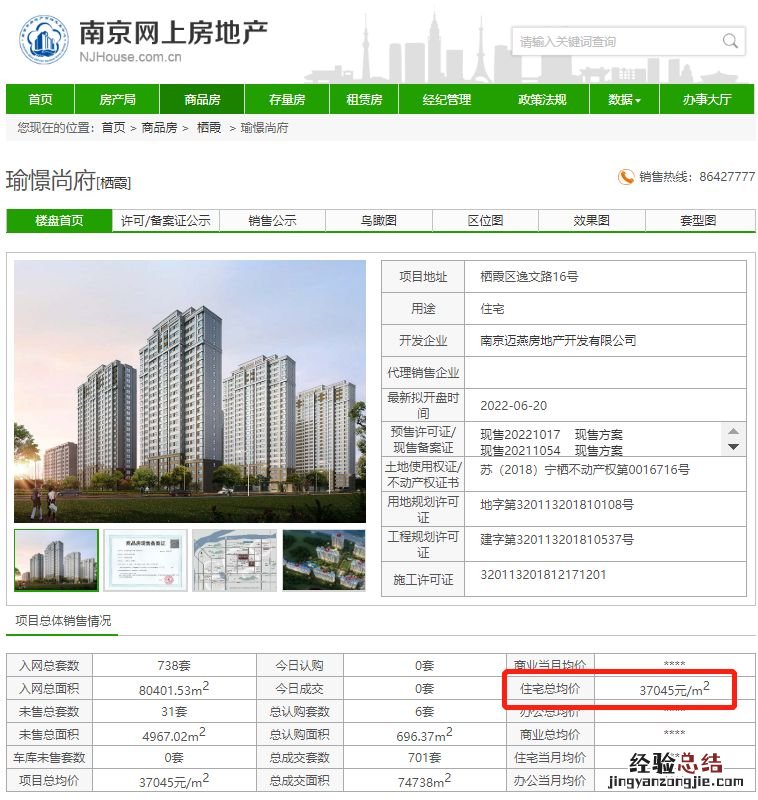Select the location map thumbnail
The height and width of the screenshot is (800, 758).
[235, 560]
